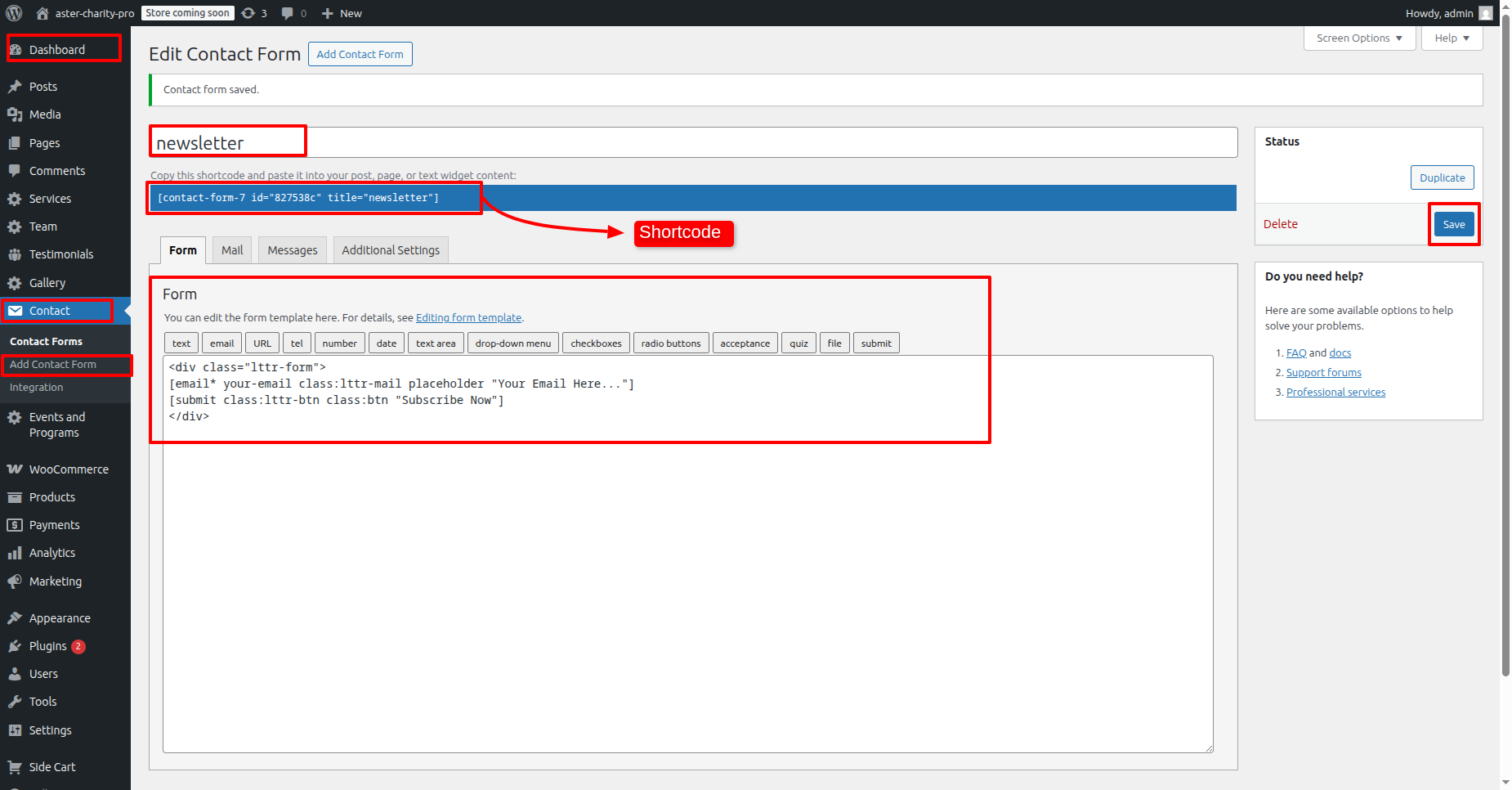1512x790 pixels.
Task: Switch to the Mail tab
Action: pos(232,250)
